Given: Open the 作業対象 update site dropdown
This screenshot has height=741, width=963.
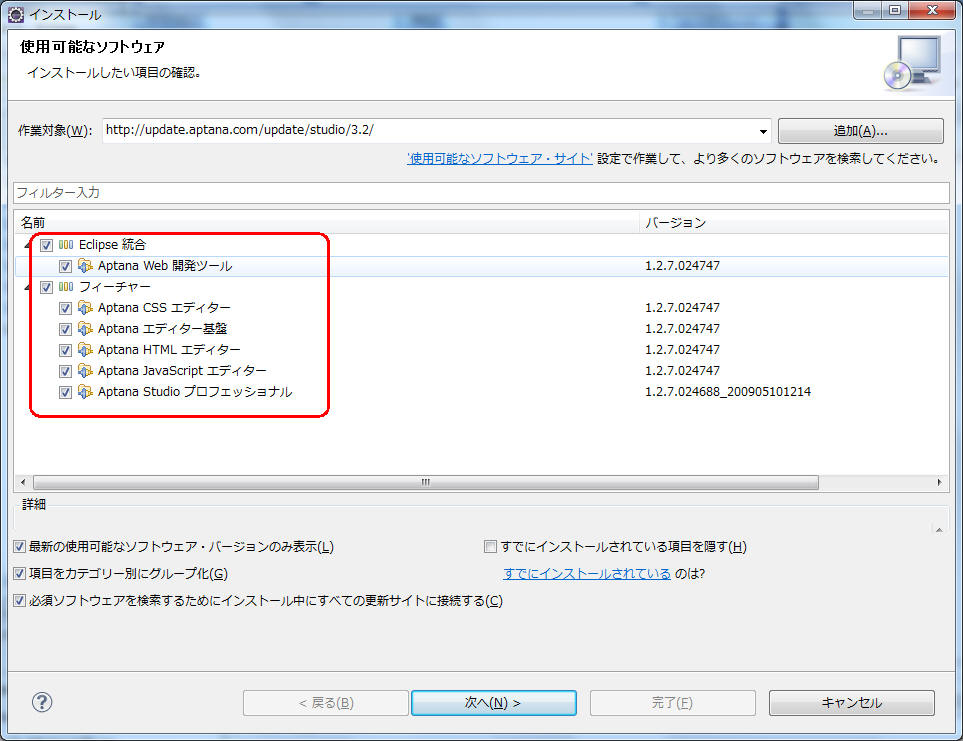Looking at the screenshot, I should pos(763,131).
